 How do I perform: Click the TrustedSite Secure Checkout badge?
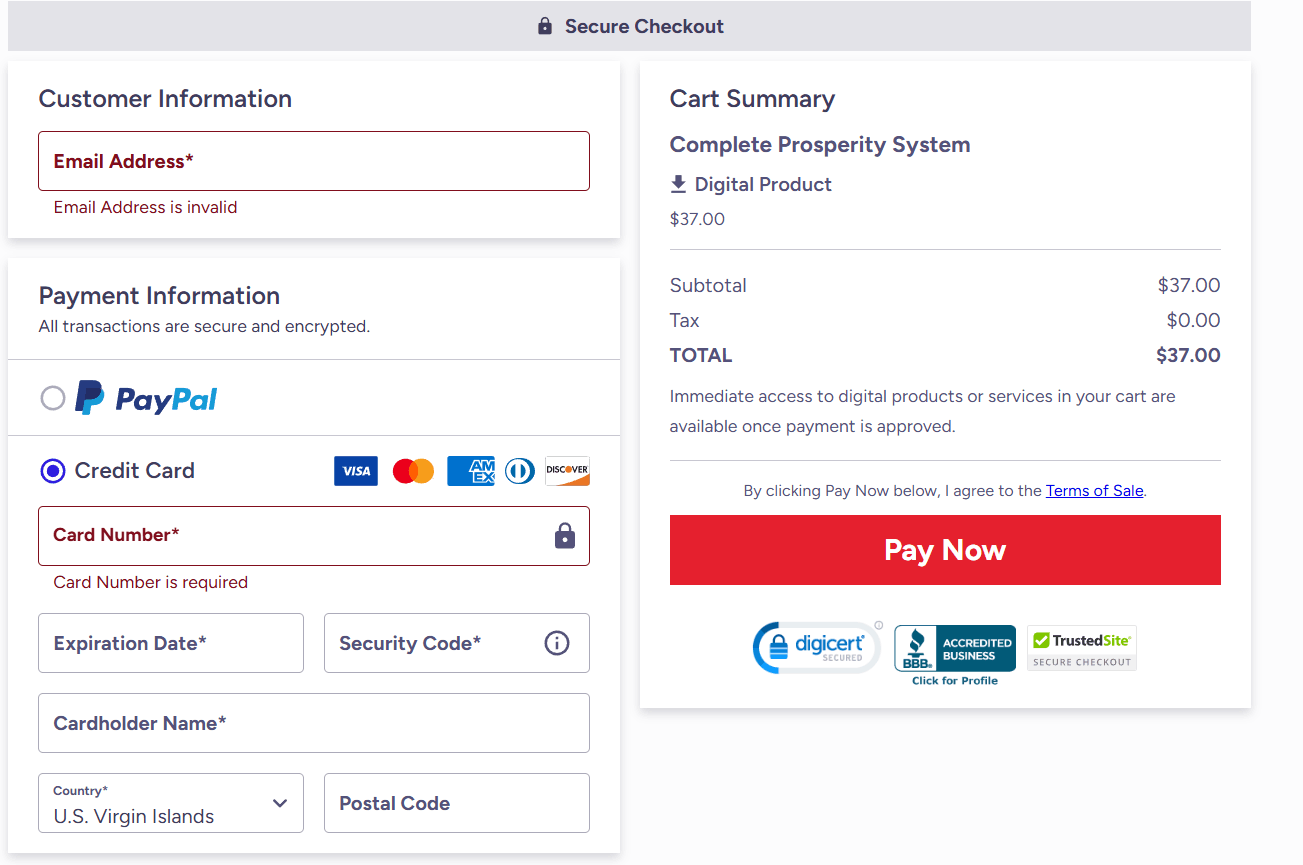(x=1082, y=648)
